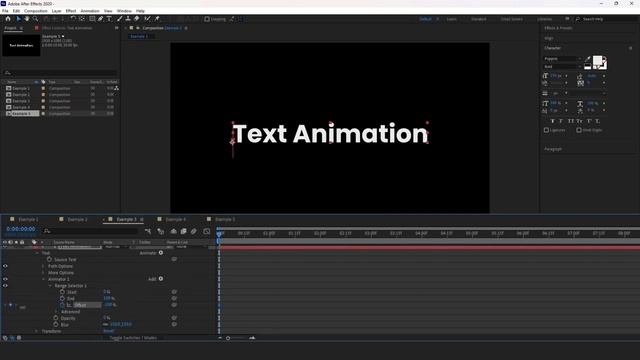Open the Composition menu
Image resolution: width=640 pixels, height=360 pixels.
pyautogui.click(x=36, y=11)
